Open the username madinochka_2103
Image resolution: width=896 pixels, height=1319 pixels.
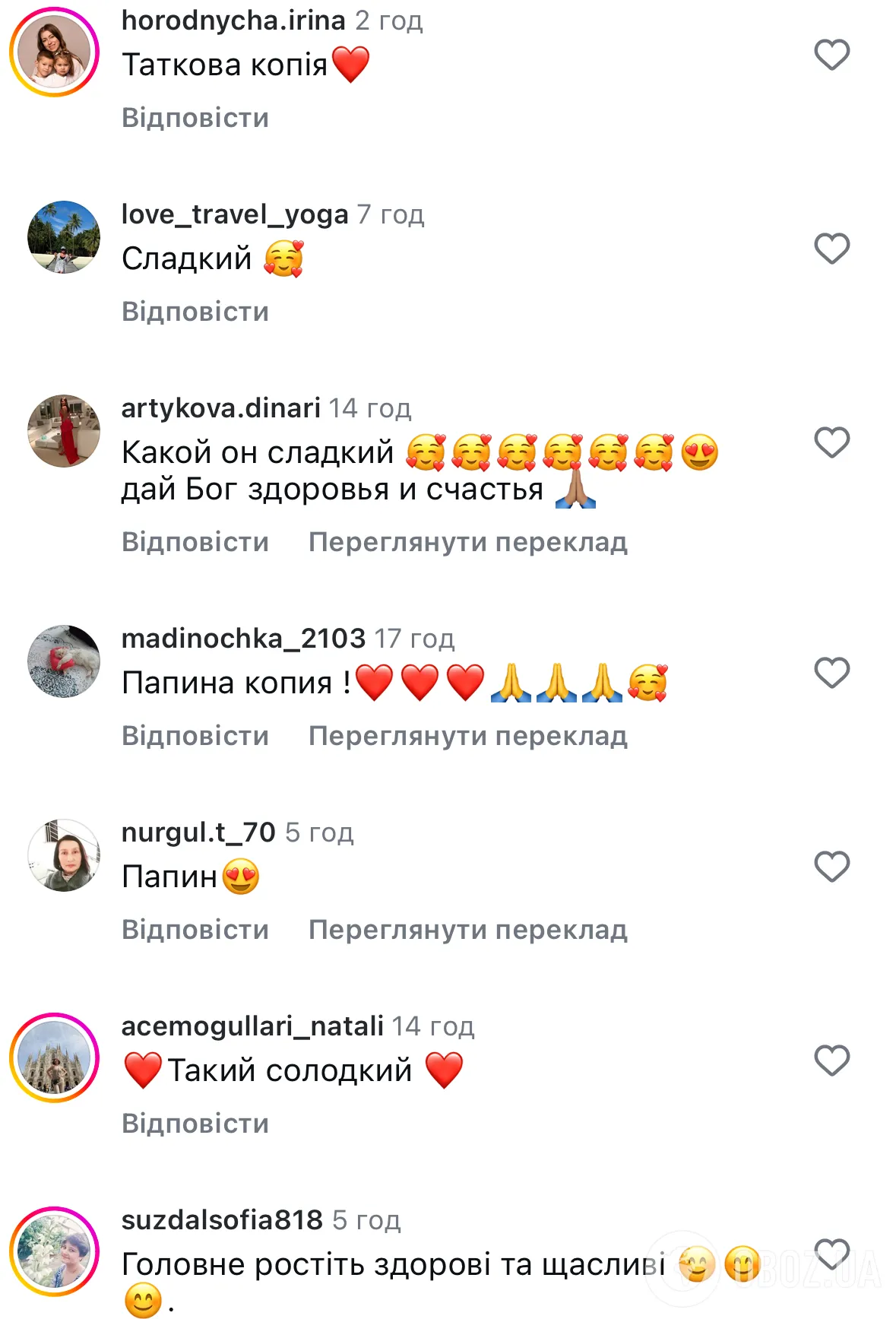pyautogui.click(x=243, y=639)
